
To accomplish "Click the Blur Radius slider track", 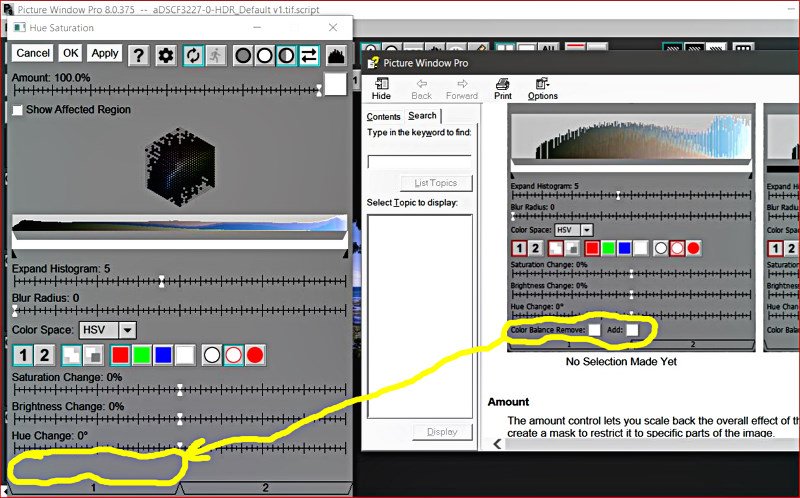I will pyautogui.click(x=180, y=310).
